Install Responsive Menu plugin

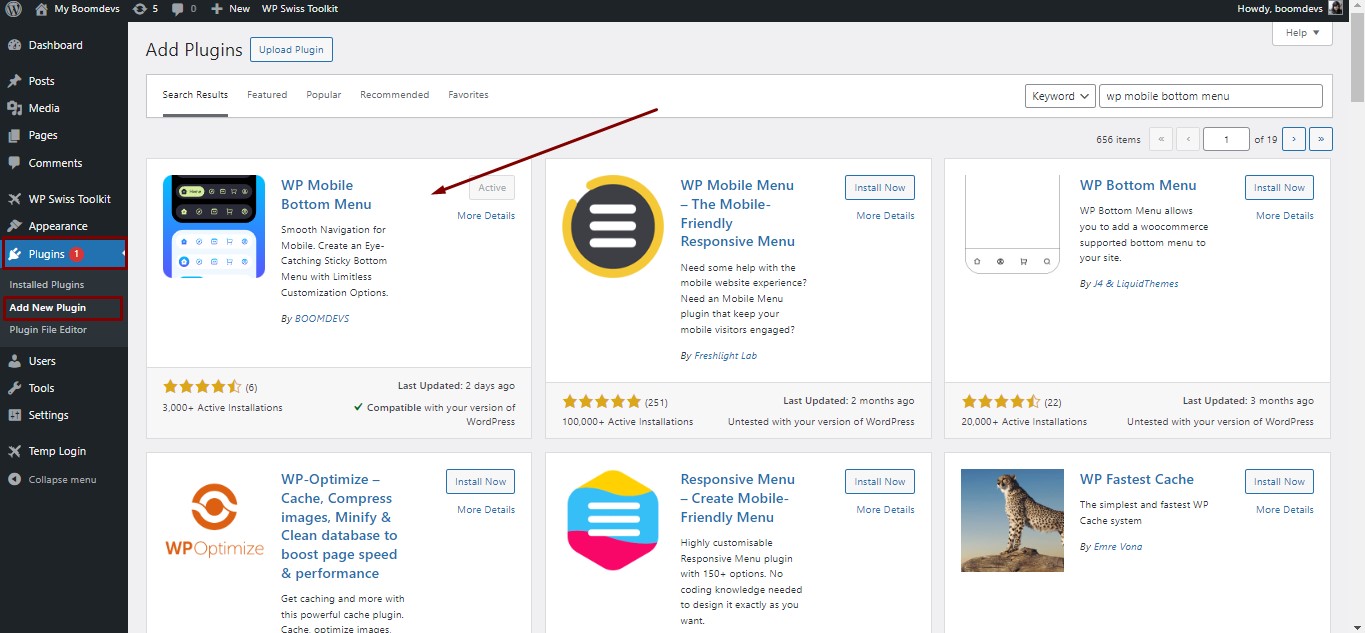pos(880,481)
